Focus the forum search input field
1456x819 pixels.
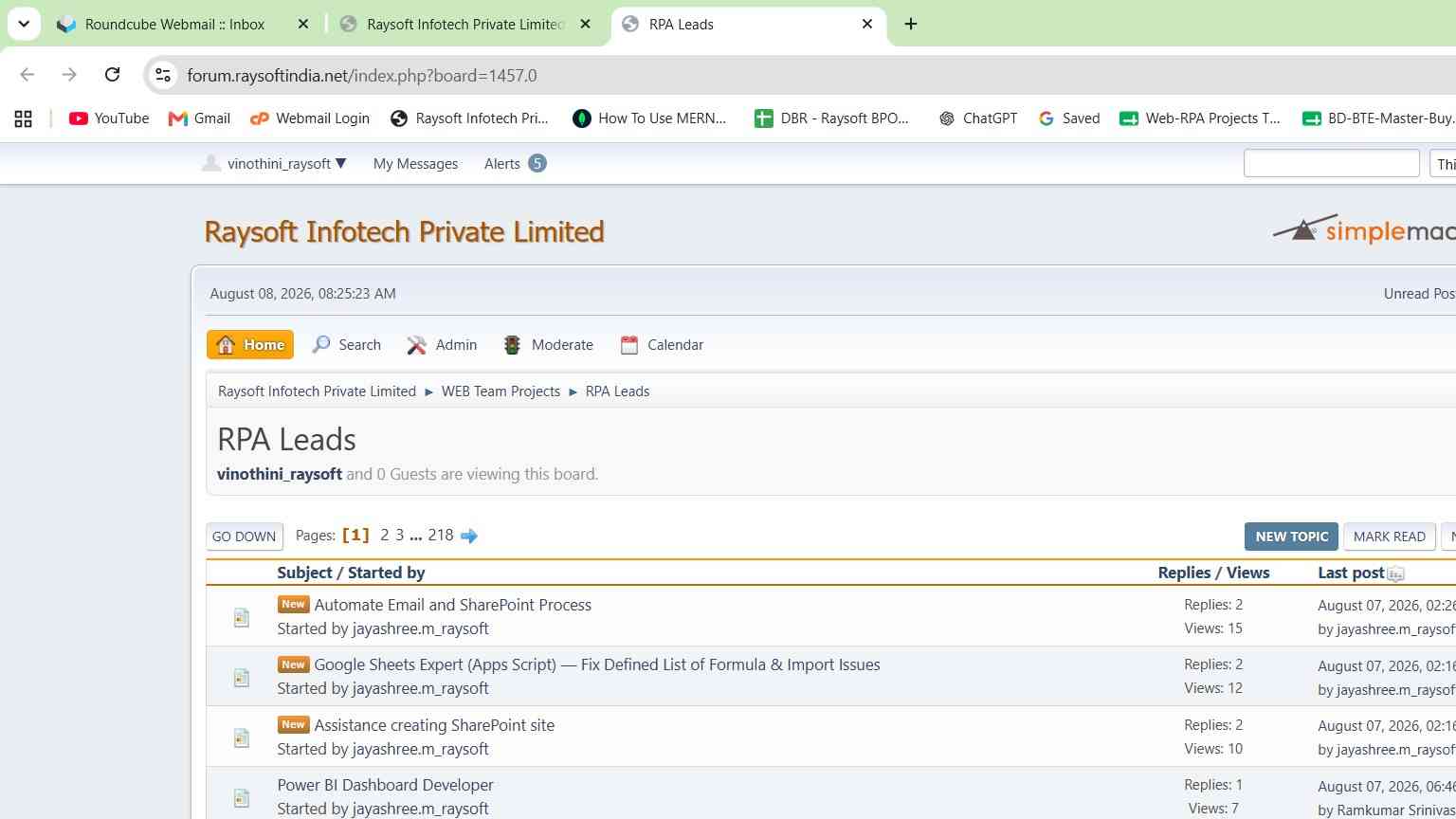1331,164
